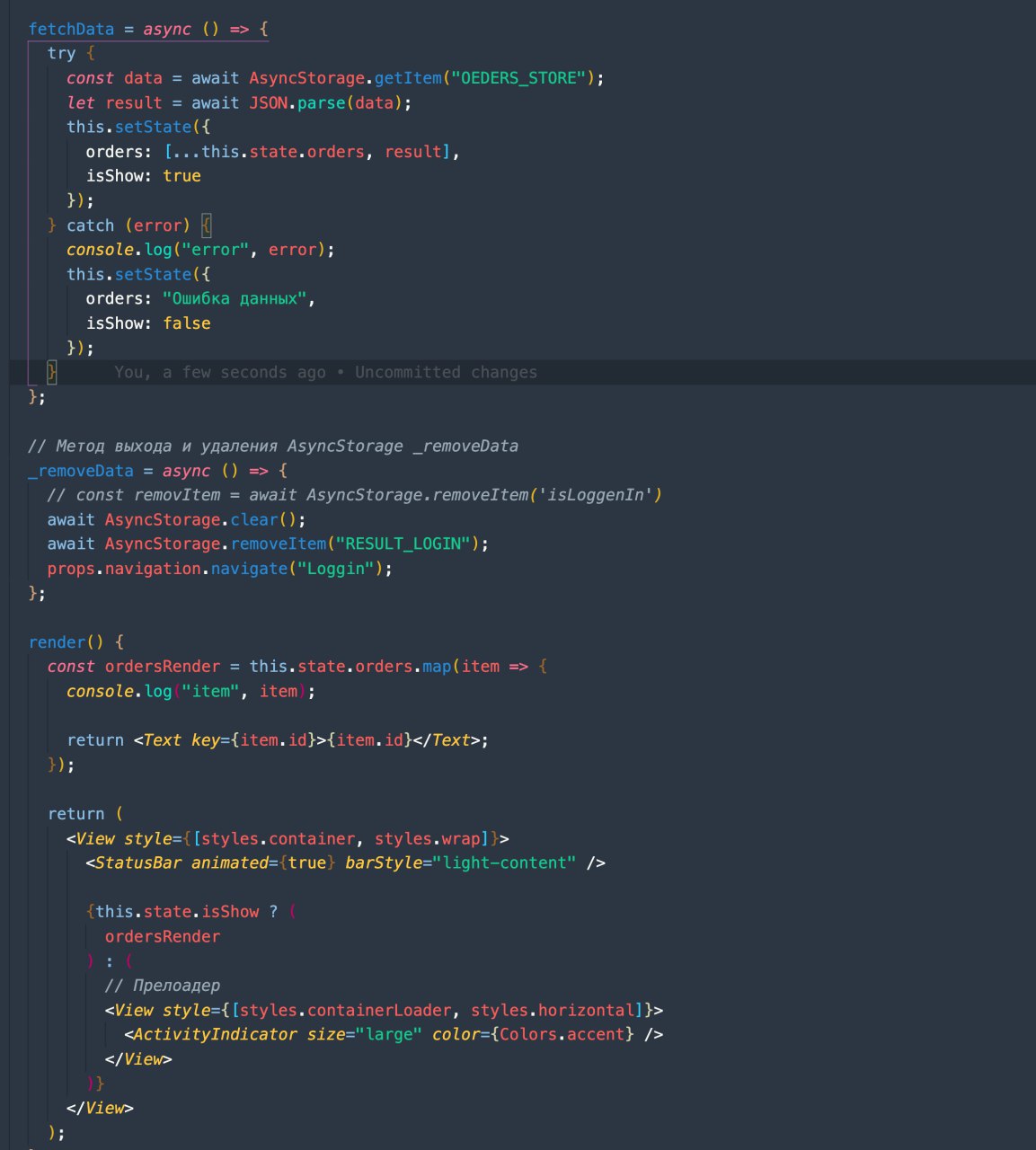This screenshot has height=1150, width=1036.
Task: Click JSON.parse(data) call
Action: click(x=326, y=102)
